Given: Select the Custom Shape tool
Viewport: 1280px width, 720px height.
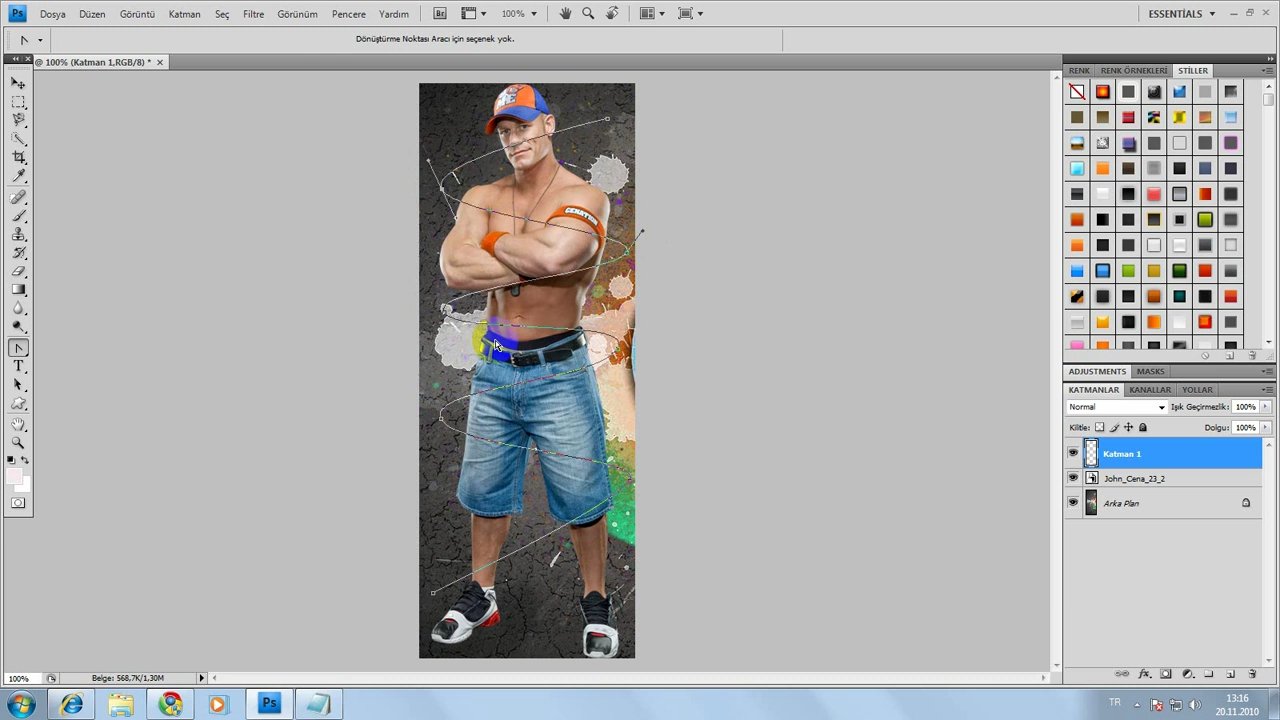Looking at the screenshot, I should [18, 404].
